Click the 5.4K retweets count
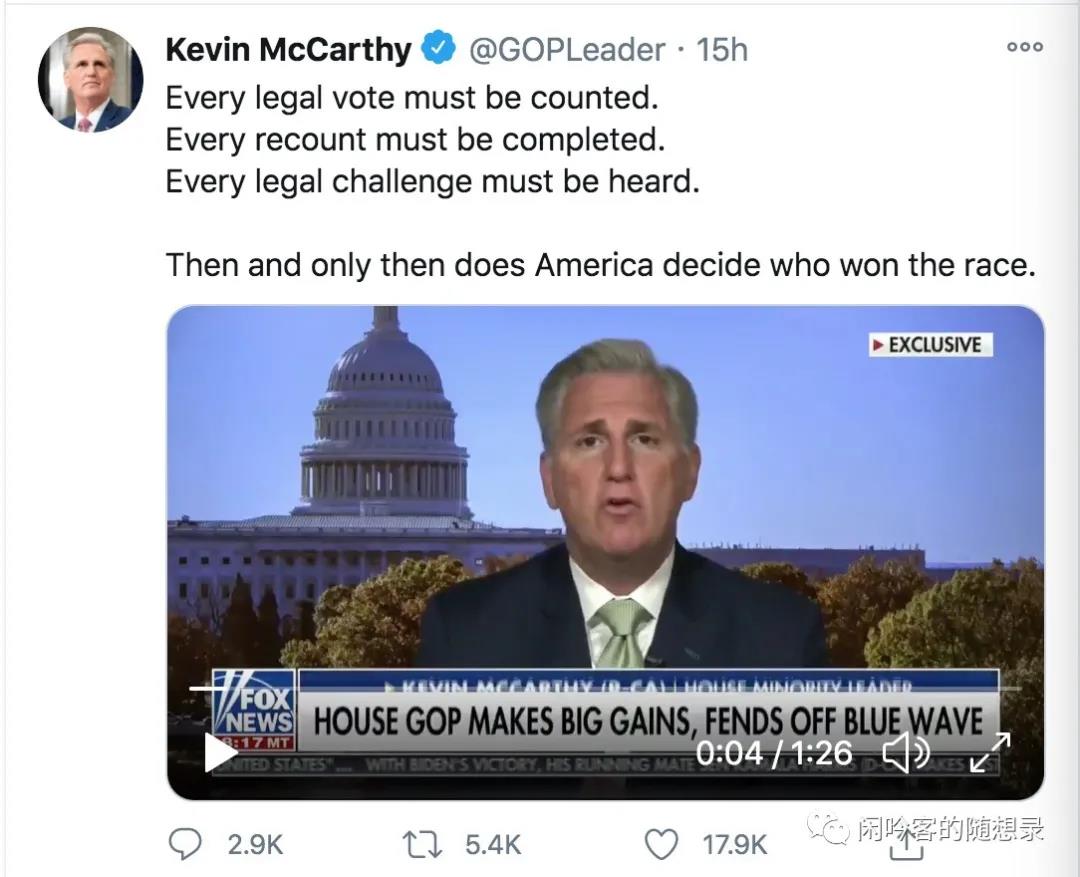1080x877 pixels. click(493, 845)
